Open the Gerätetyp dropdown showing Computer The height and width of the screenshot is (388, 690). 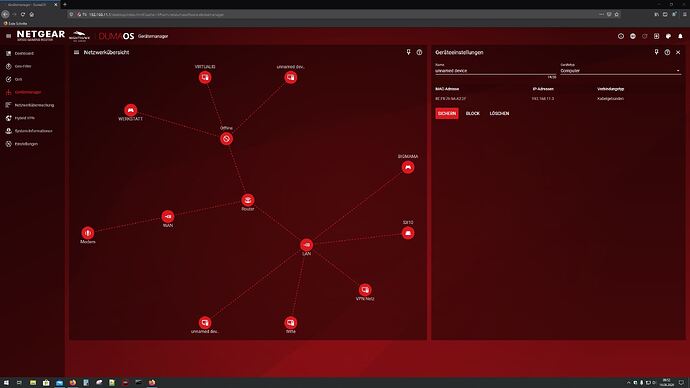[x=620, y=70]
